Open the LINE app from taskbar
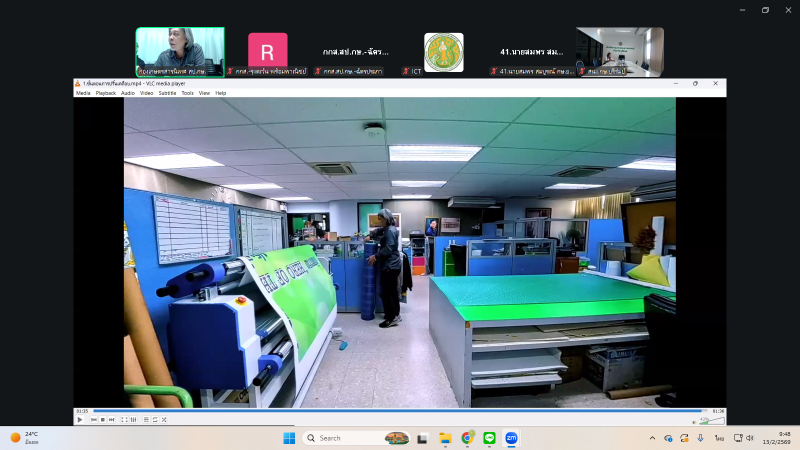 tap(489, 438)
